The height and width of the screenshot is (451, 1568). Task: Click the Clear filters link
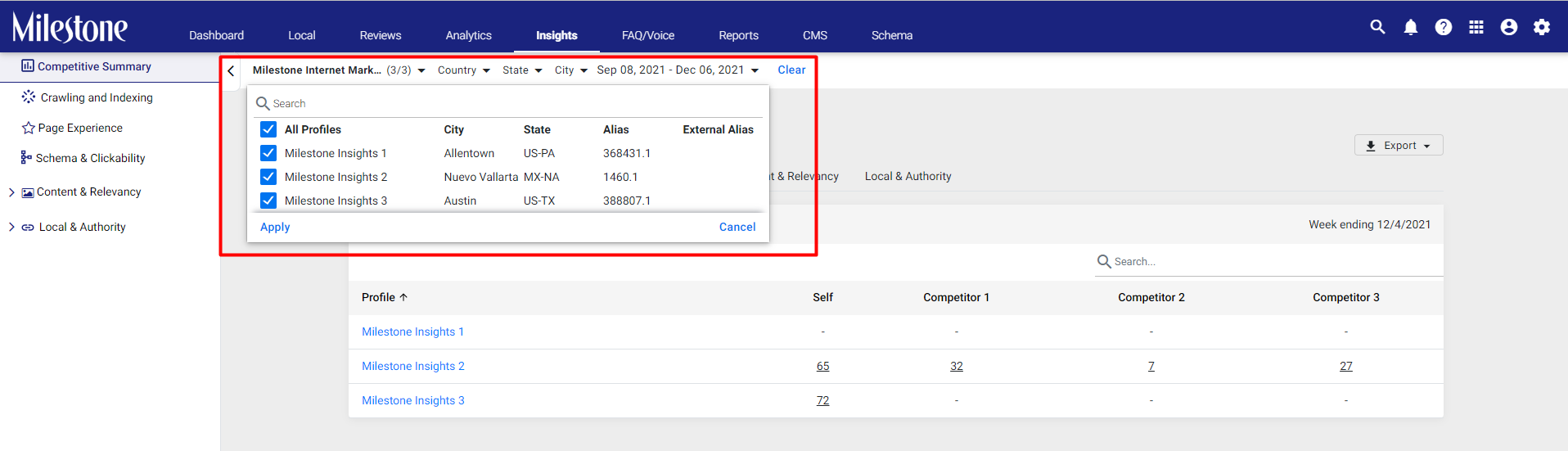[791, 70]
